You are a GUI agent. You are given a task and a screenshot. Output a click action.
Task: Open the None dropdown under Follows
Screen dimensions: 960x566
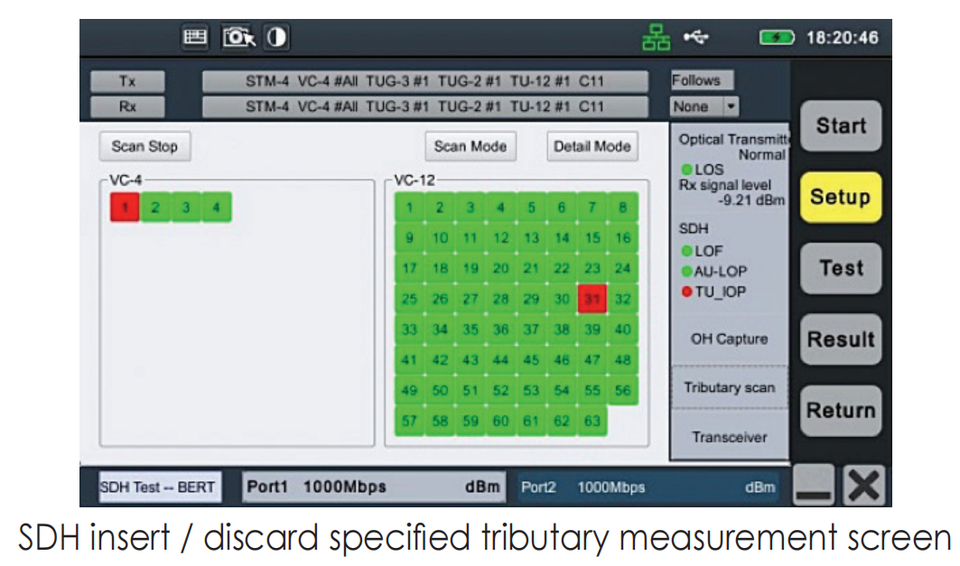(x=704, y=107)
